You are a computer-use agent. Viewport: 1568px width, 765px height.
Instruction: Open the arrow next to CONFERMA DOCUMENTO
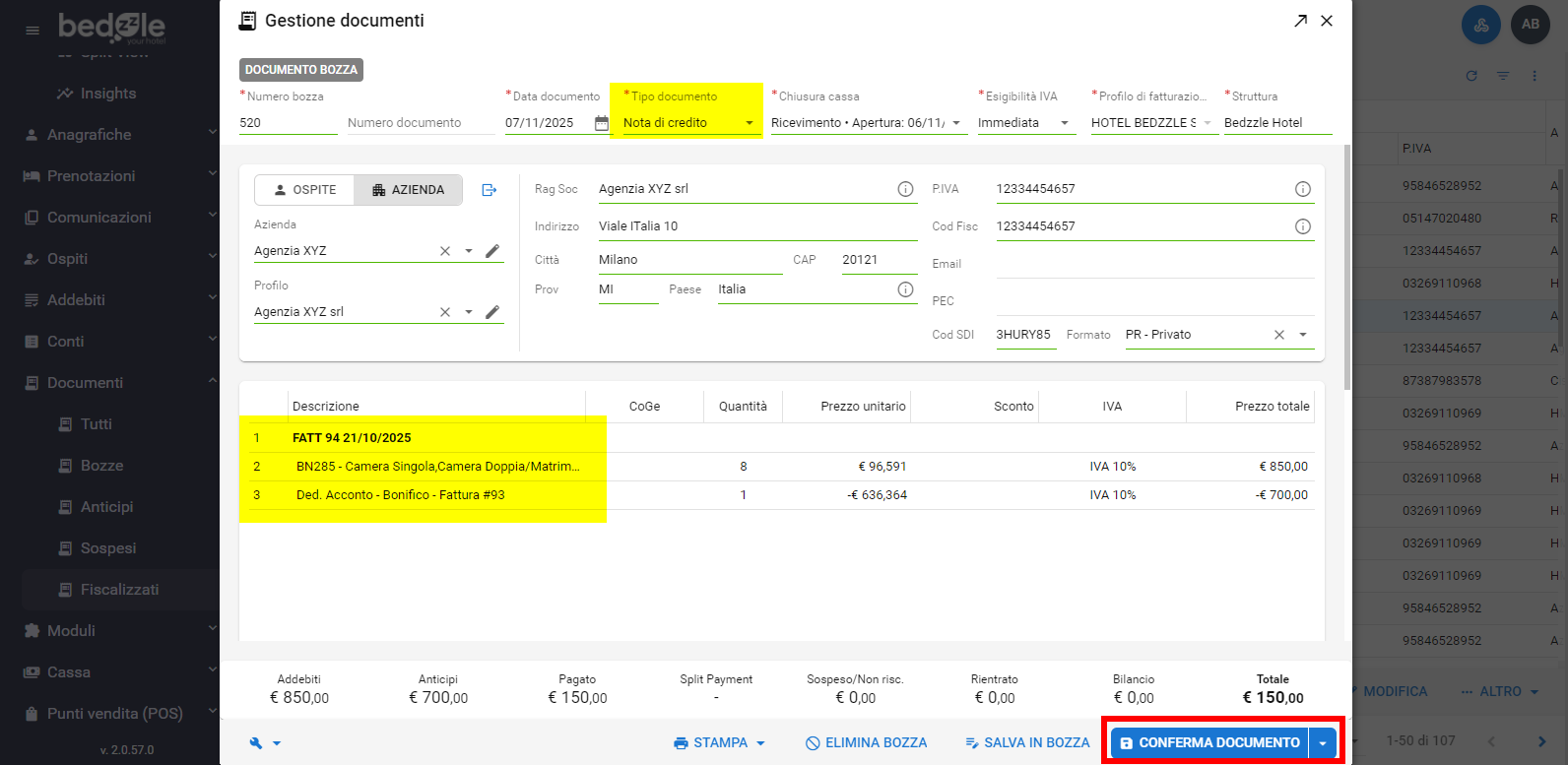(x=1323, y=743)
